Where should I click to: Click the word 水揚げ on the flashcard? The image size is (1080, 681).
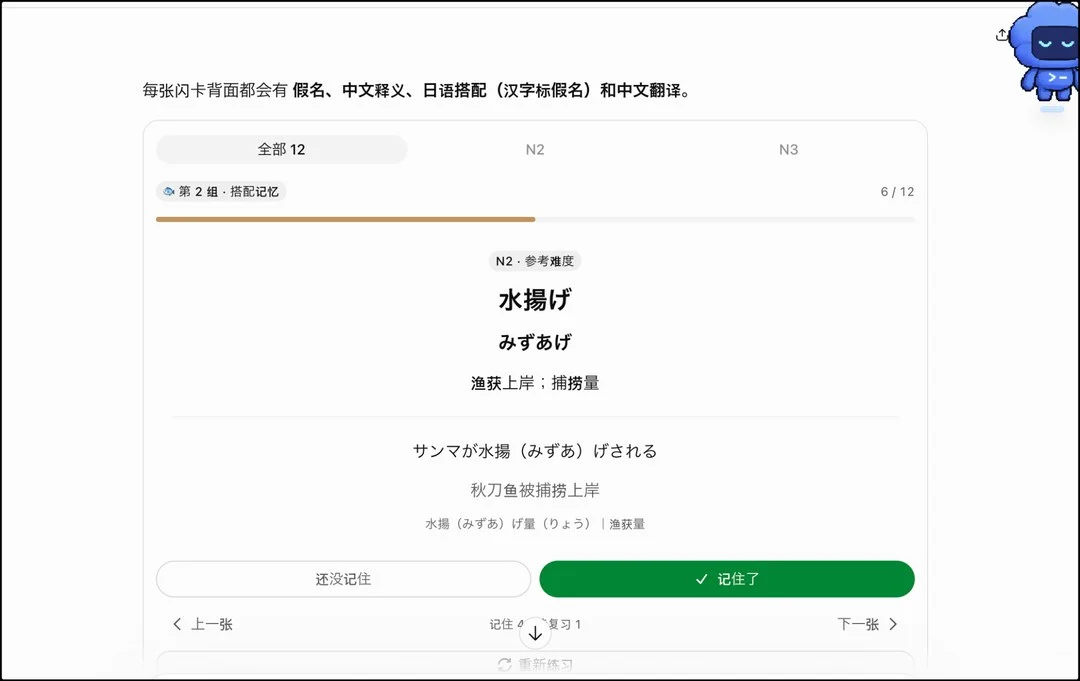pyautogui.click(x=534, y=300)
